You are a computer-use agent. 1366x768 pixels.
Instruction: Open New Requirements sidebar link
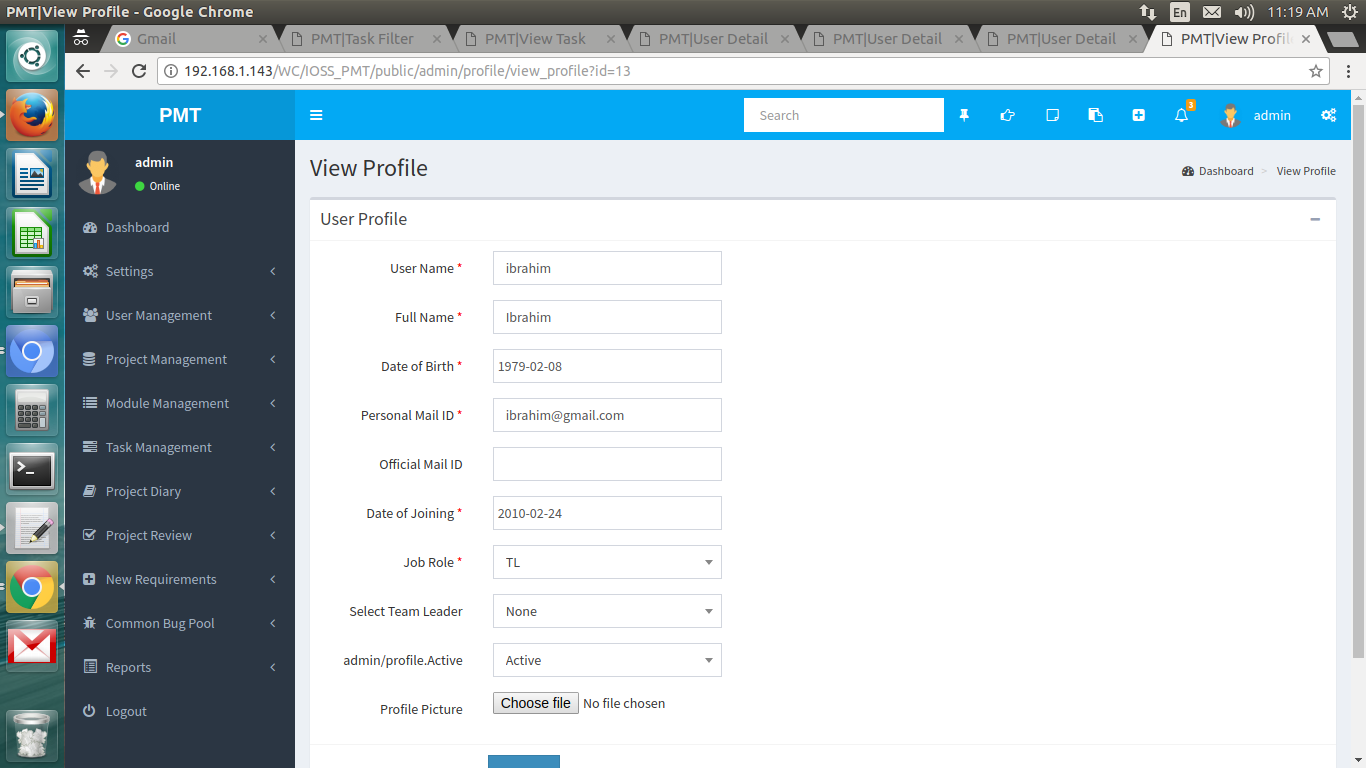180,579
